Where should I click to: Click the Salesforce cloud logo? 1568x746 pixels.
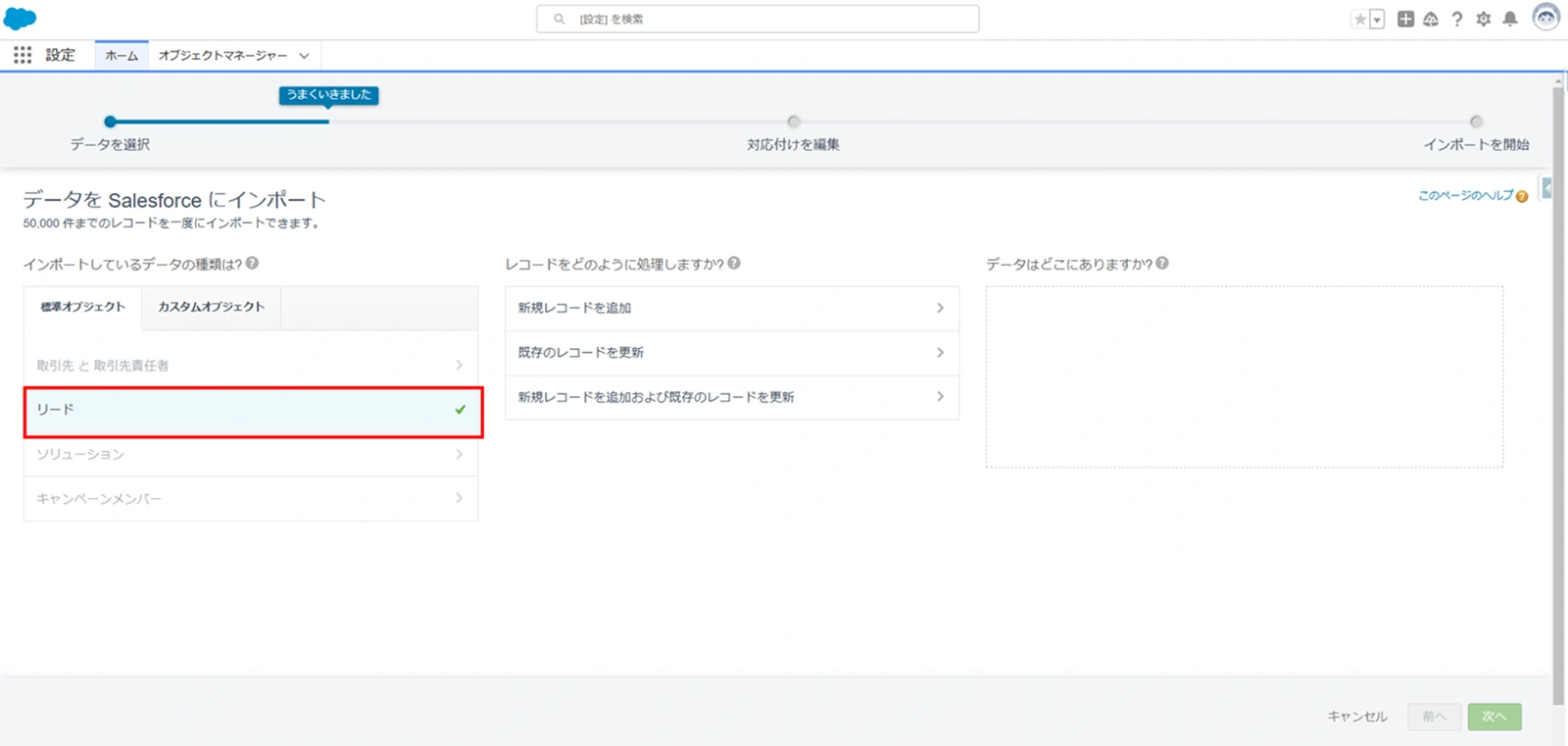pos(21,18)
